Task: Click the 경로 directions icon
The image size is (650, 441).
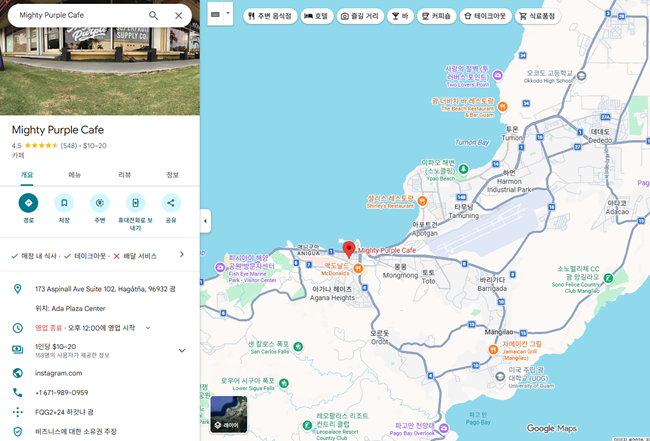Action: (28, 203)
